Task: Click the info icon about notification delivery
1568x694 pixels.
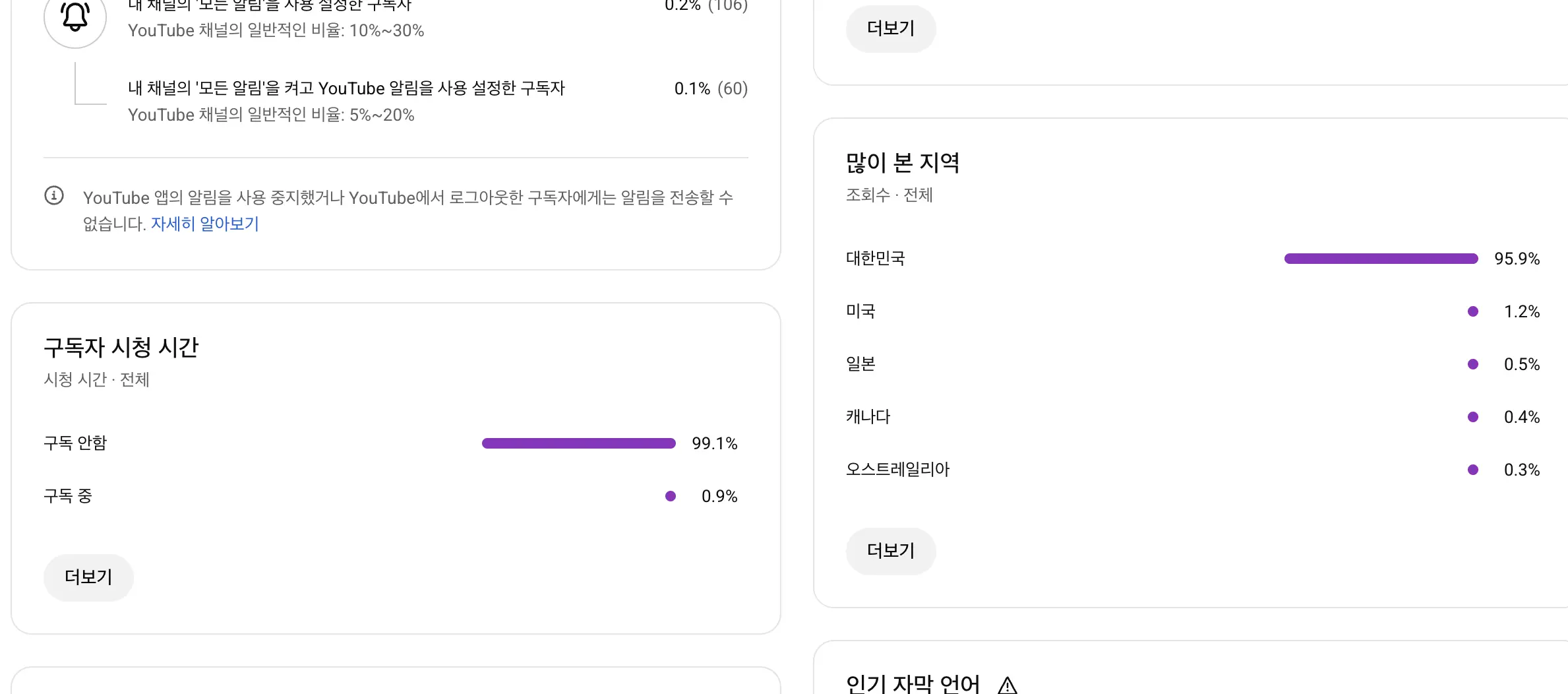Action: 54,196
